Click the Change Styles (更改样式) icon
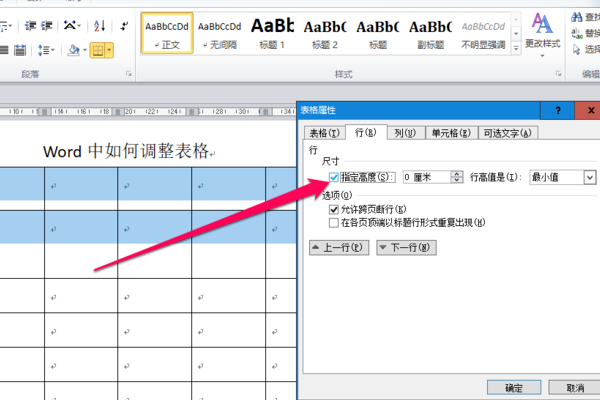600x400 pixels. click(x=542, y=23)
